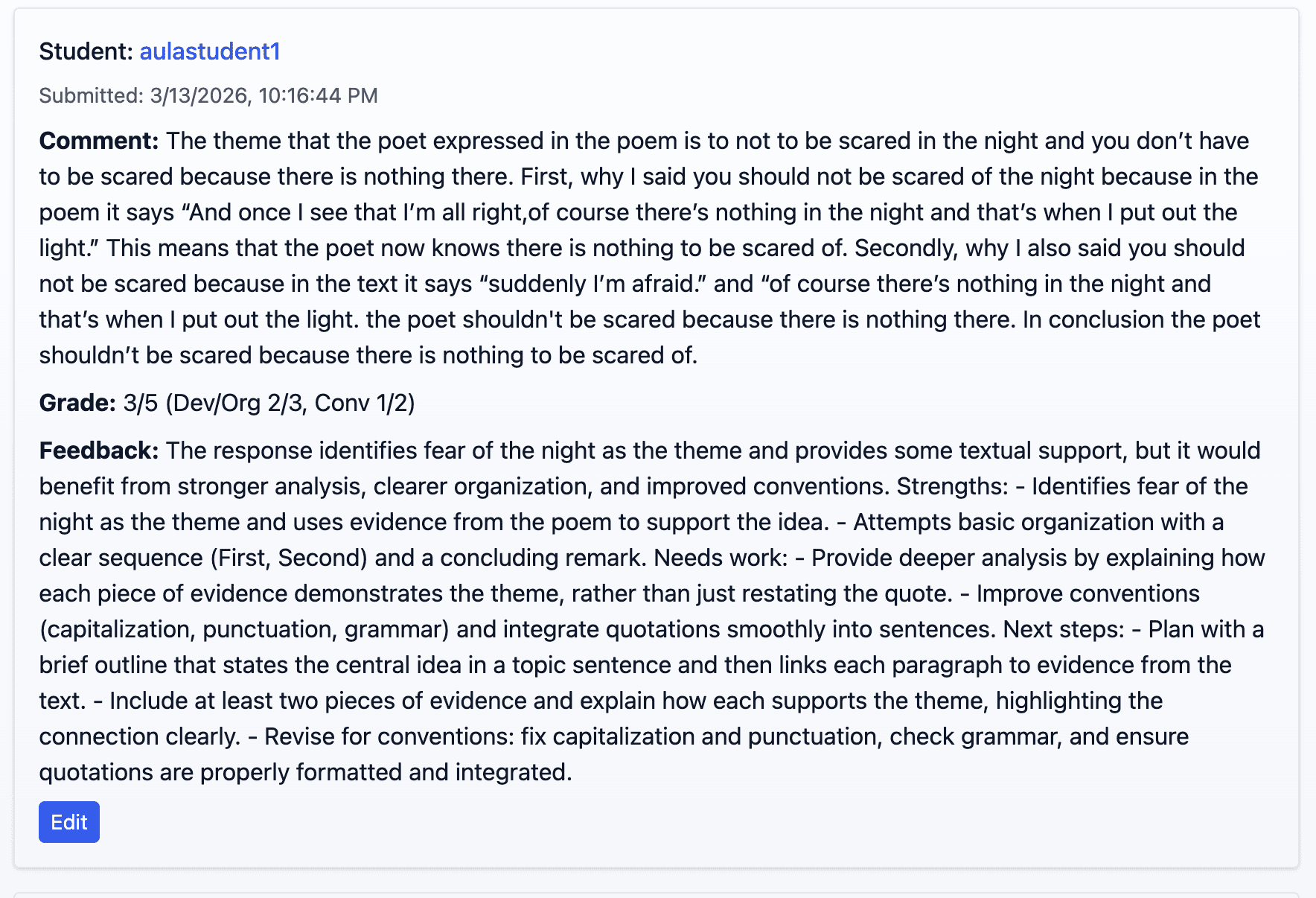The image size is (1316, 898).
Task: Click "Next steps:" in the feedback text
Action: tap(1063, 629)
